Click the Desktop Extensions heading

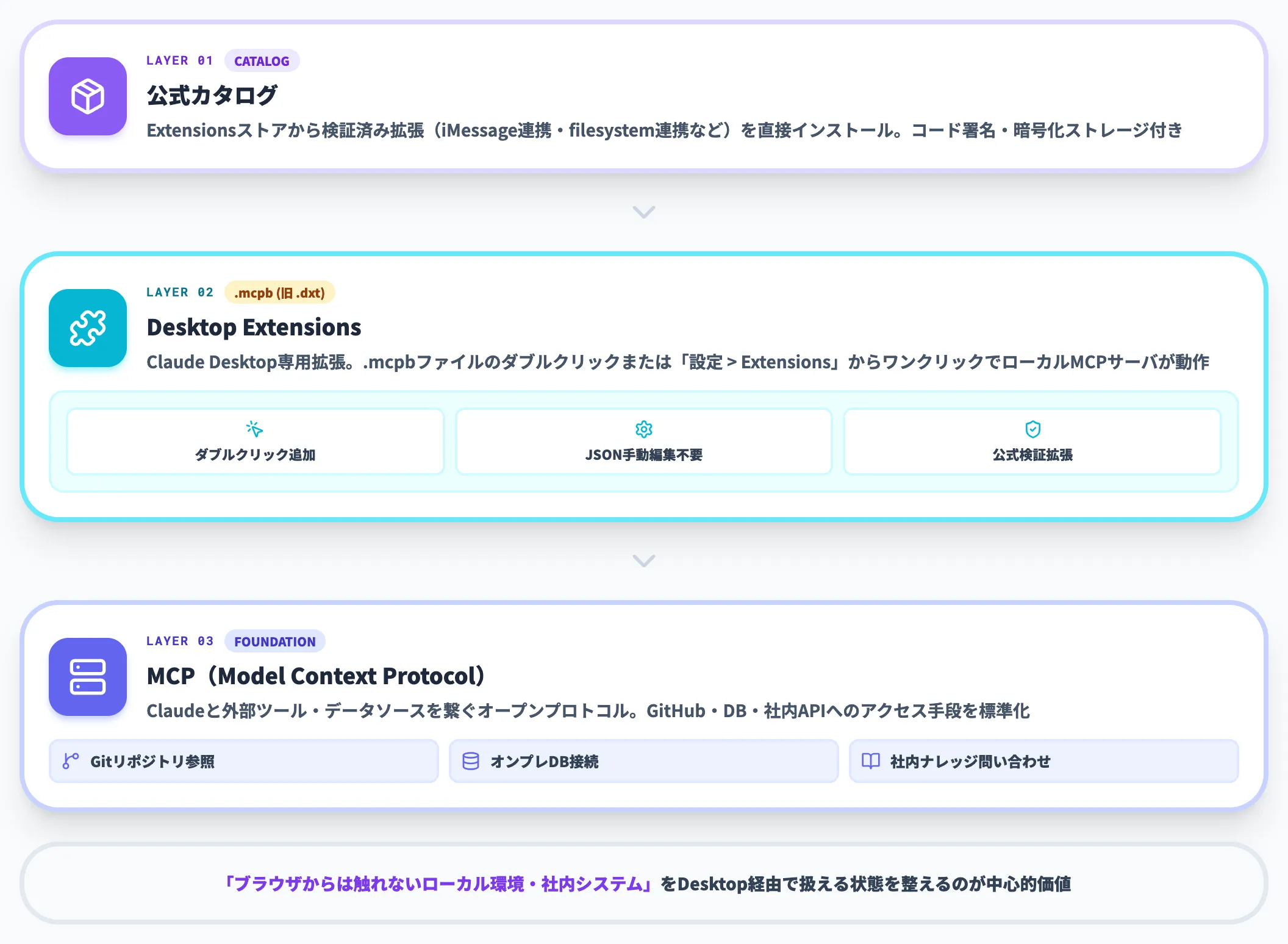click(254, 327)
